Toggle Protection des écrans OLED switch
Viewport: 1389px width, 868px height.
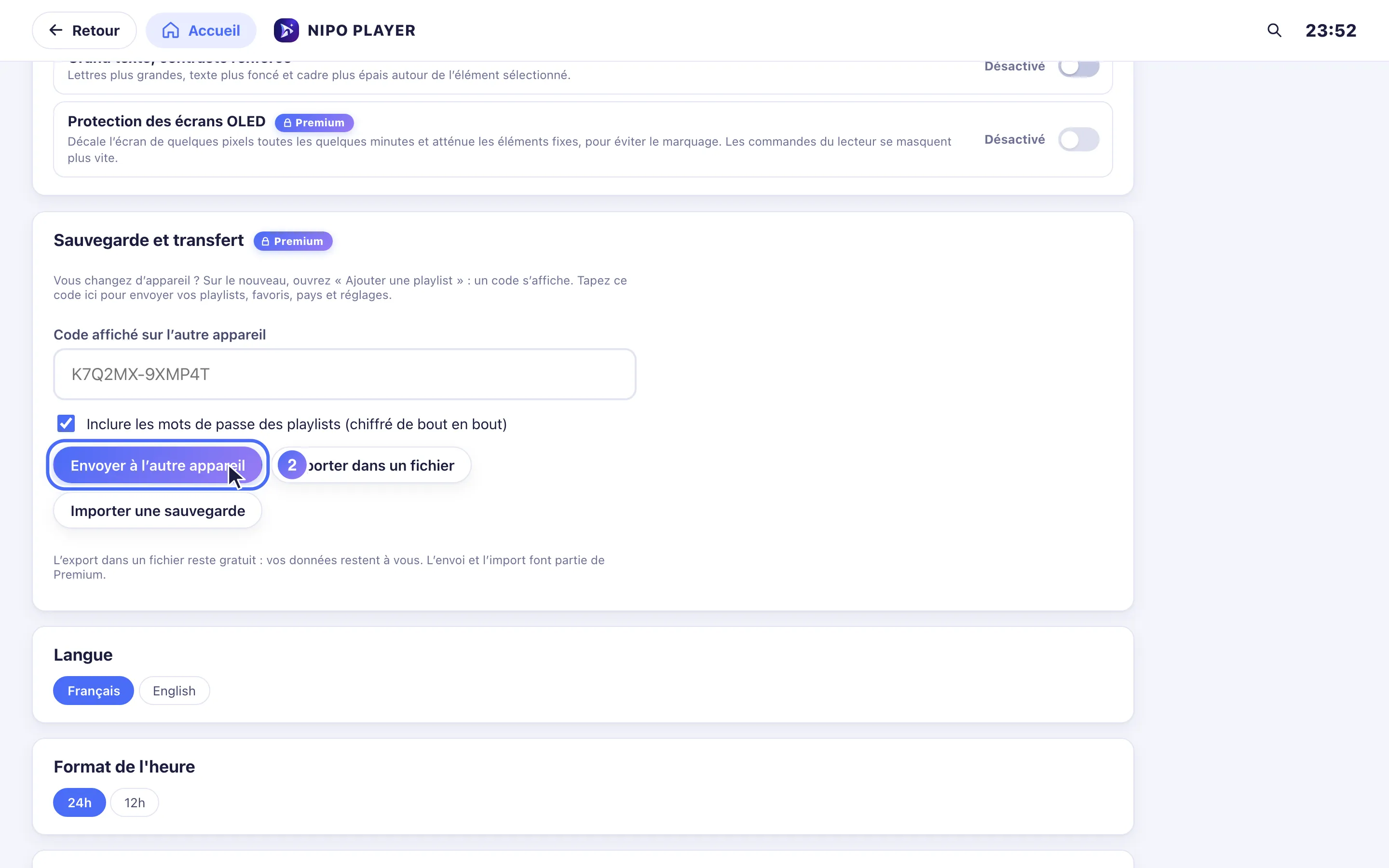pyautogui.click(x=1078, y=139)
